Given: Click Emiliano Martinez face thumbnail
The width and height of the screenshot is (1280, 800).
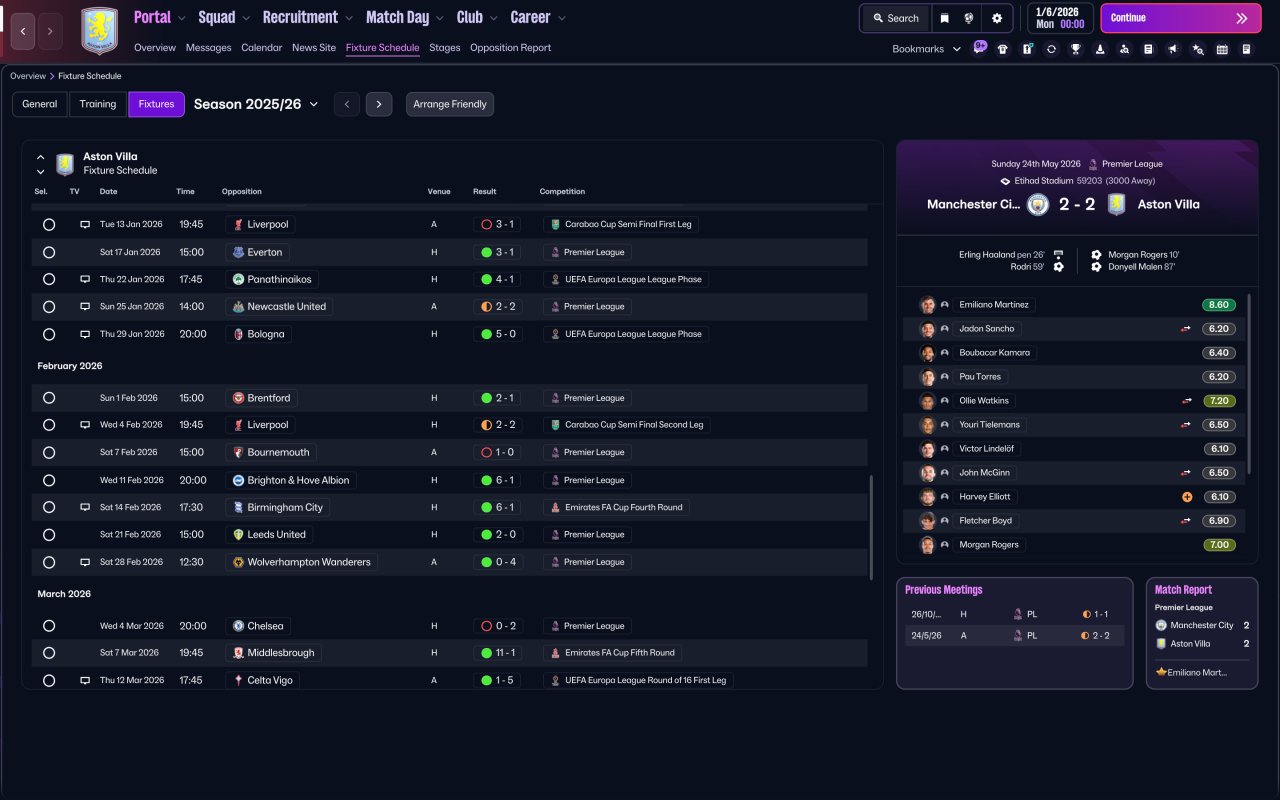Looking at the screenshot, I should pyautogui.click(x=928, y=305).
